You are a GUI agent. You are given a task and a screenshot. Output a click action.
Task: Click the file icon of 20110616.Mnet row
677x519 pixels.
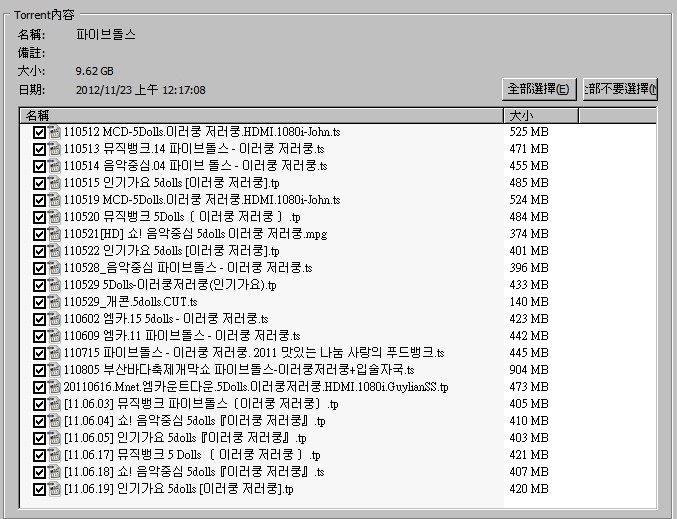54,387
